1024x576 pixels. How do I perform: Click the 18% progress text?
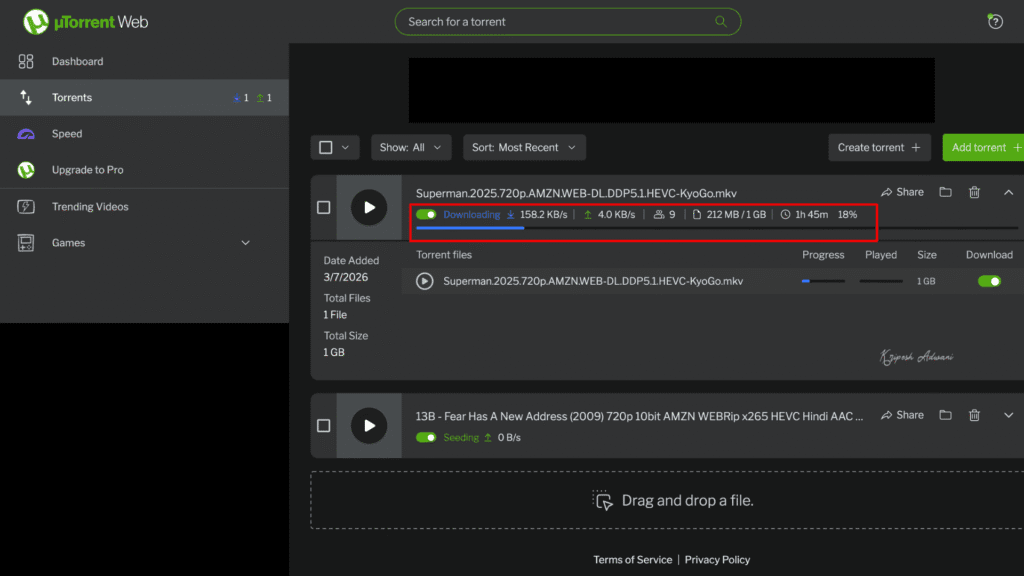pyautogui.click(x=847, y=214)
